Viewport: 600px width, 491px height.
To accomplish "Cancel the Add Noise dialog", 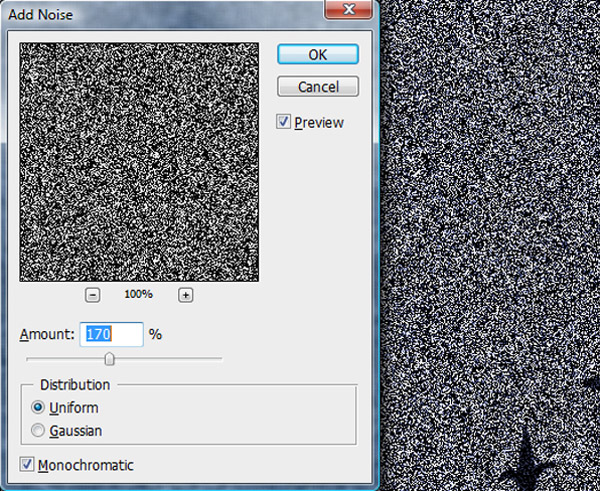I will click(318, 86).
